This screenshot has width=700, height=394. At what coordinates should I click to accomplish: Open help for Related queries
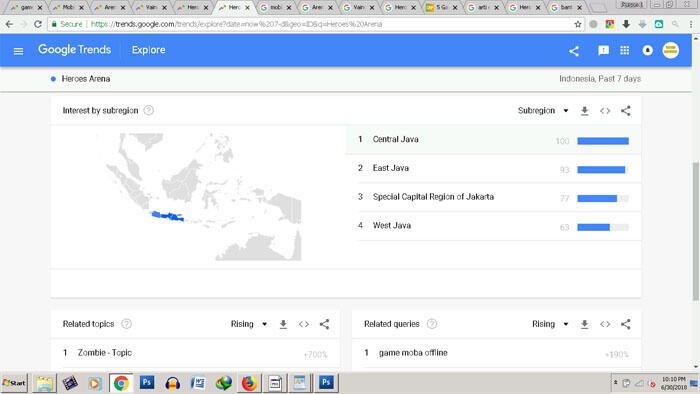(x=432, y=324)
